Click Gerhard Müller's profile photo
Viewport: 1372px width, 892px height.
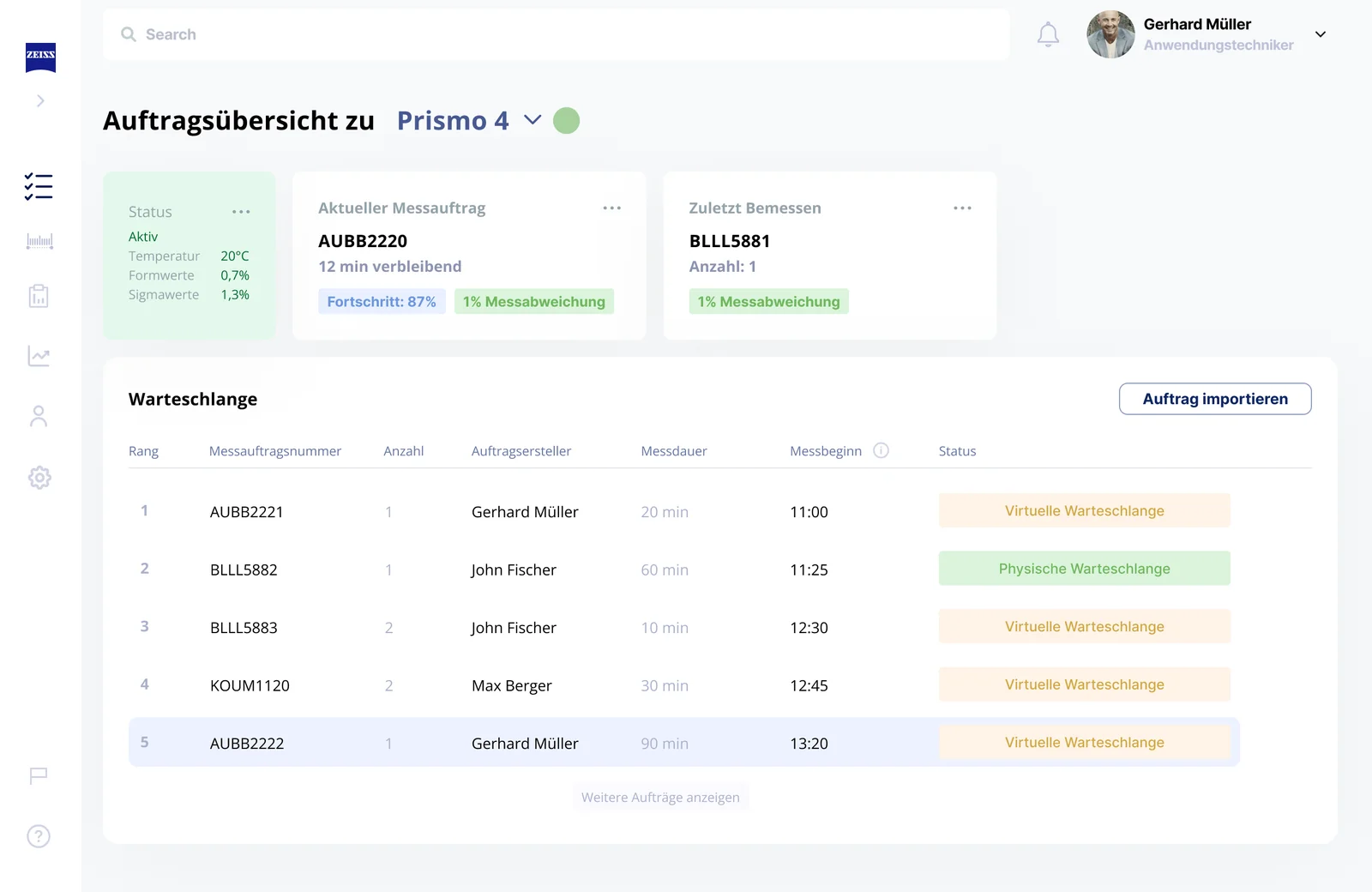1110,34
